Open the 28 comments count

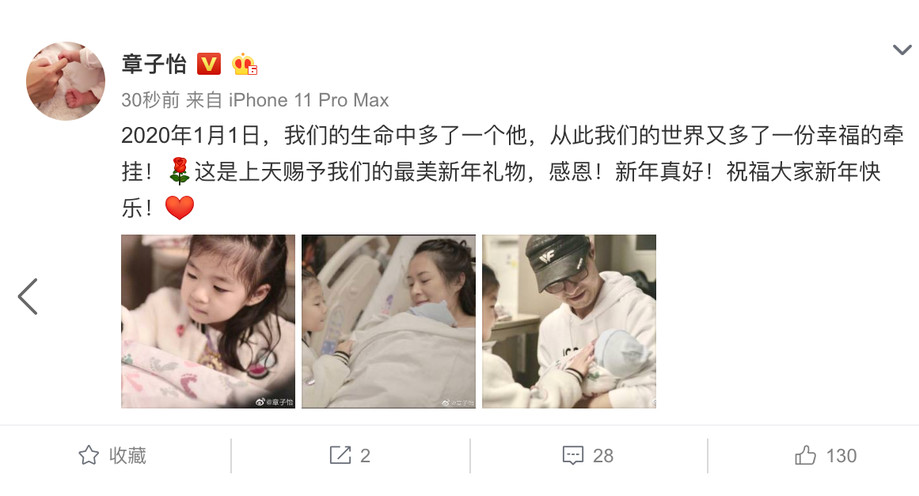pyautogui.click(x=603, y=456)
